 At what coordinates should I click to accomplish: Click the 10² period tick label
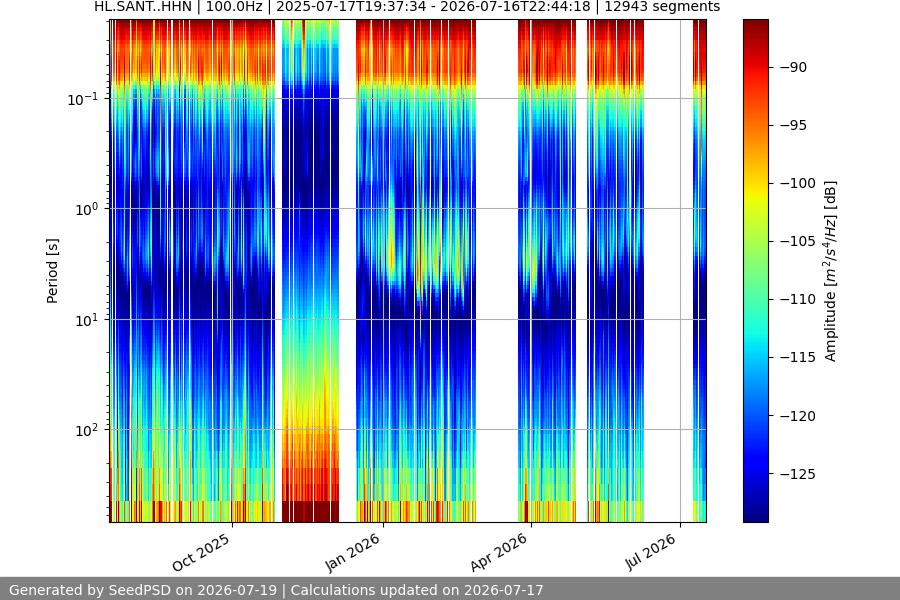click(x=87, y=431)
